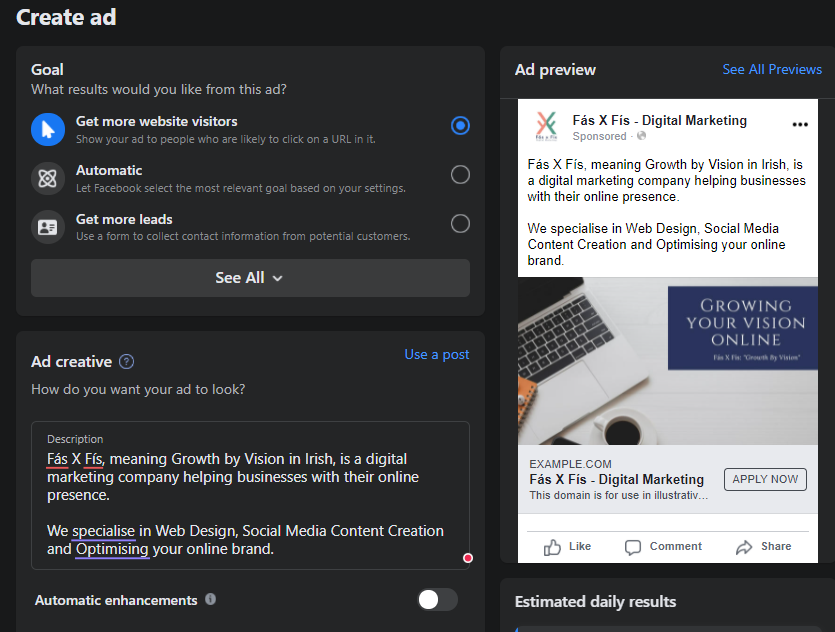Viewport: 835px width, 632px height.
Task: Click the red dot indicator in description box
Action: (x=468, y=558)
